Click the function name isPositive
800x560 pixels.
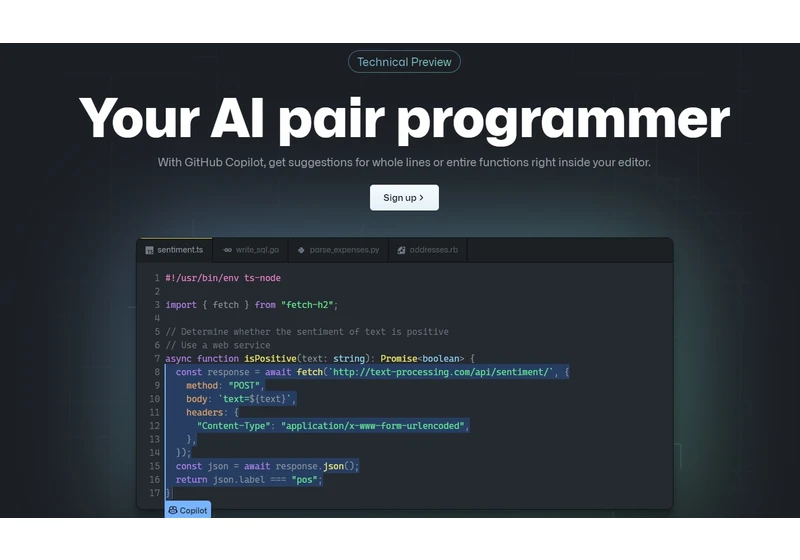pos(270,359)
